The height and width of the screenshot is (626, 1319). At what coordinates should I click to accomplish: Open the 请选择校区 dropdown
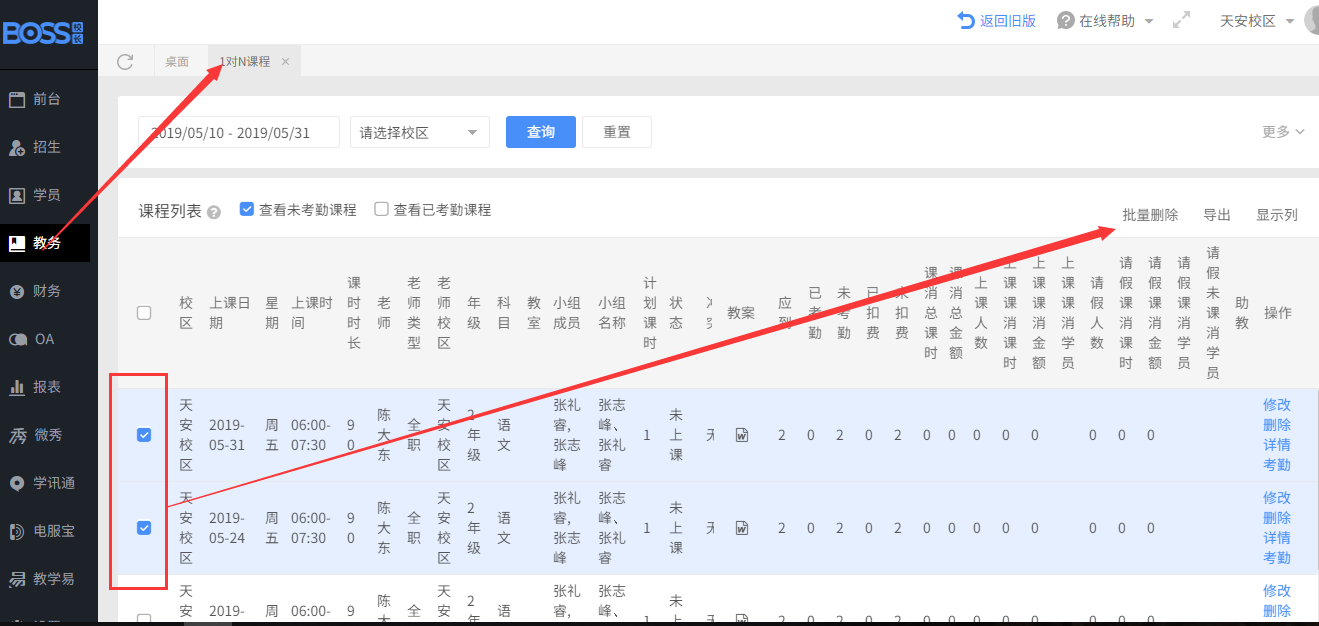tap(420, 132)
